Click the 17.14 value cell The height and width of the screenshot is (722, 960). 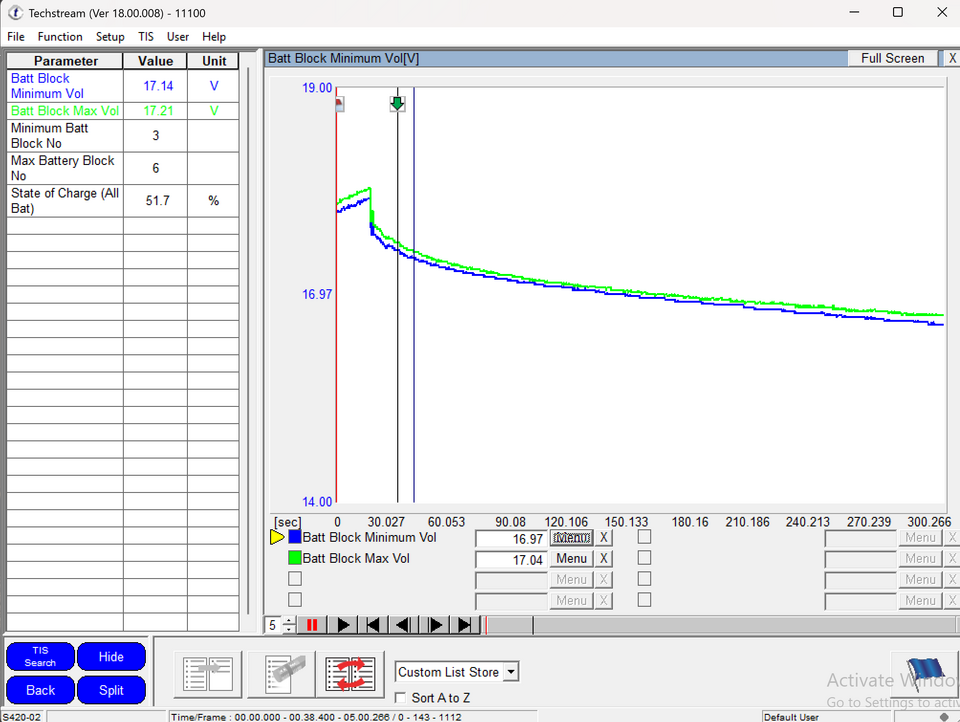pos(156,86)
